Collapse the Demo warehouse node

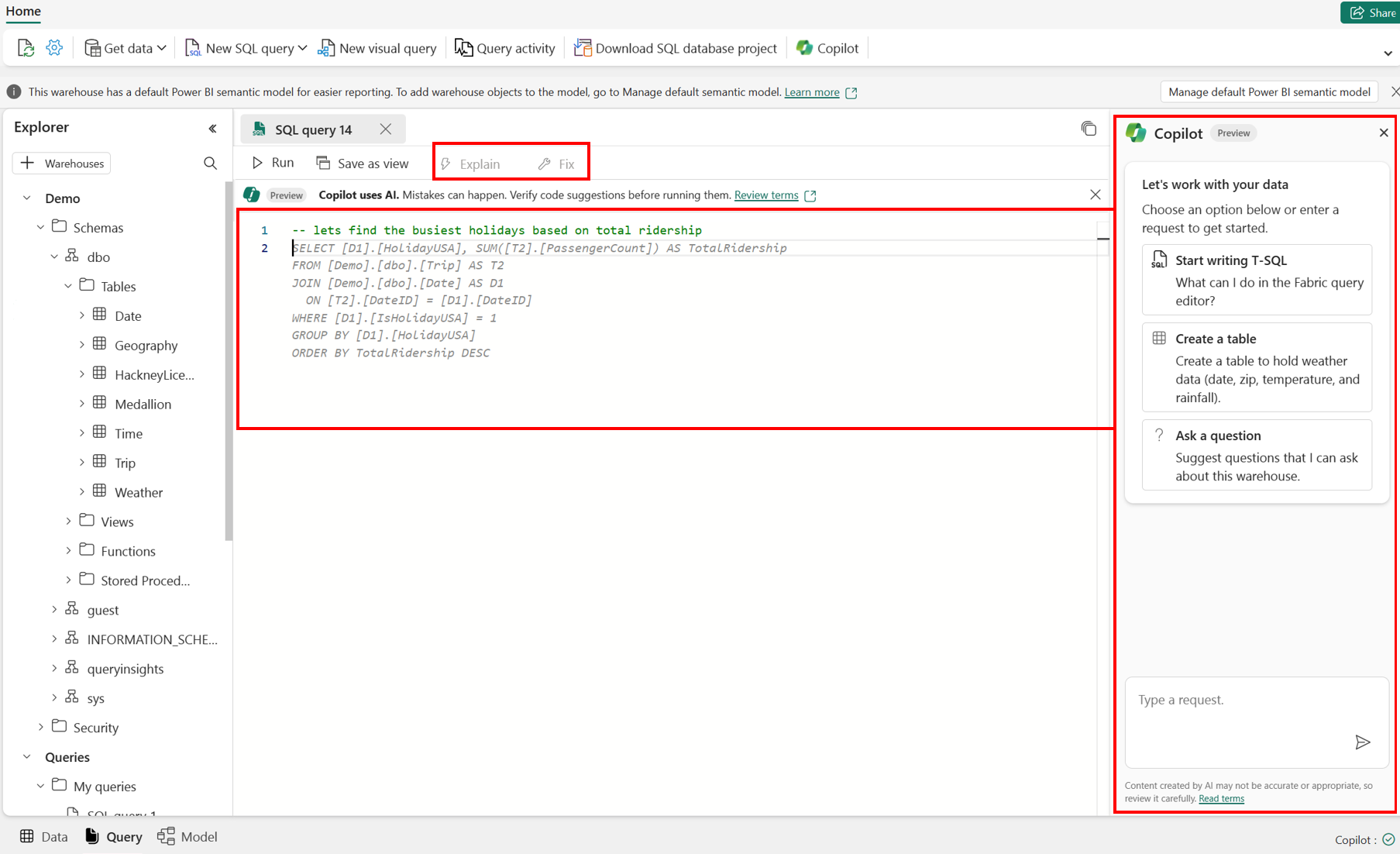point(27,198)
